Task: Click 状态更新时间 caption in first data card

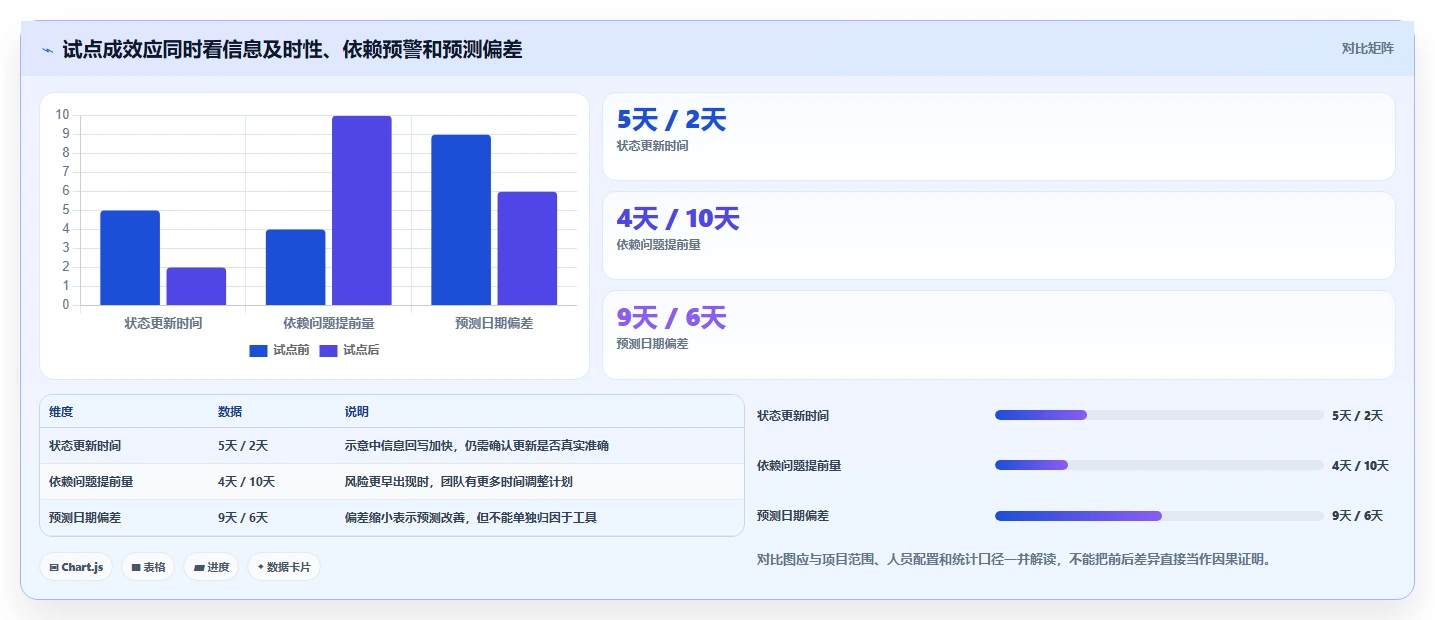Action: [652, 146]
